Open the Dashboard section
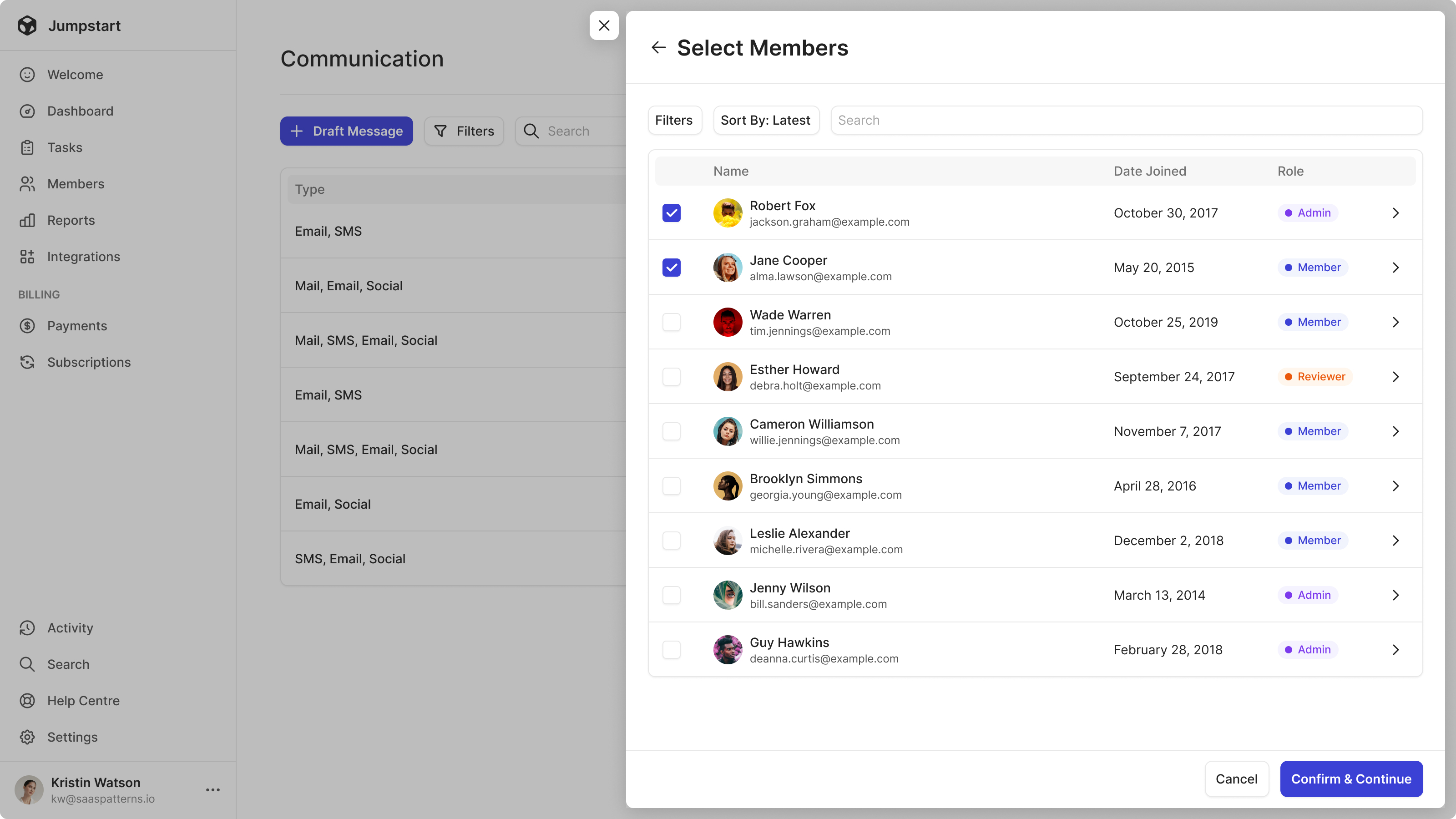The height and width of the screenshot is (819, 1456). coord(80,111)
